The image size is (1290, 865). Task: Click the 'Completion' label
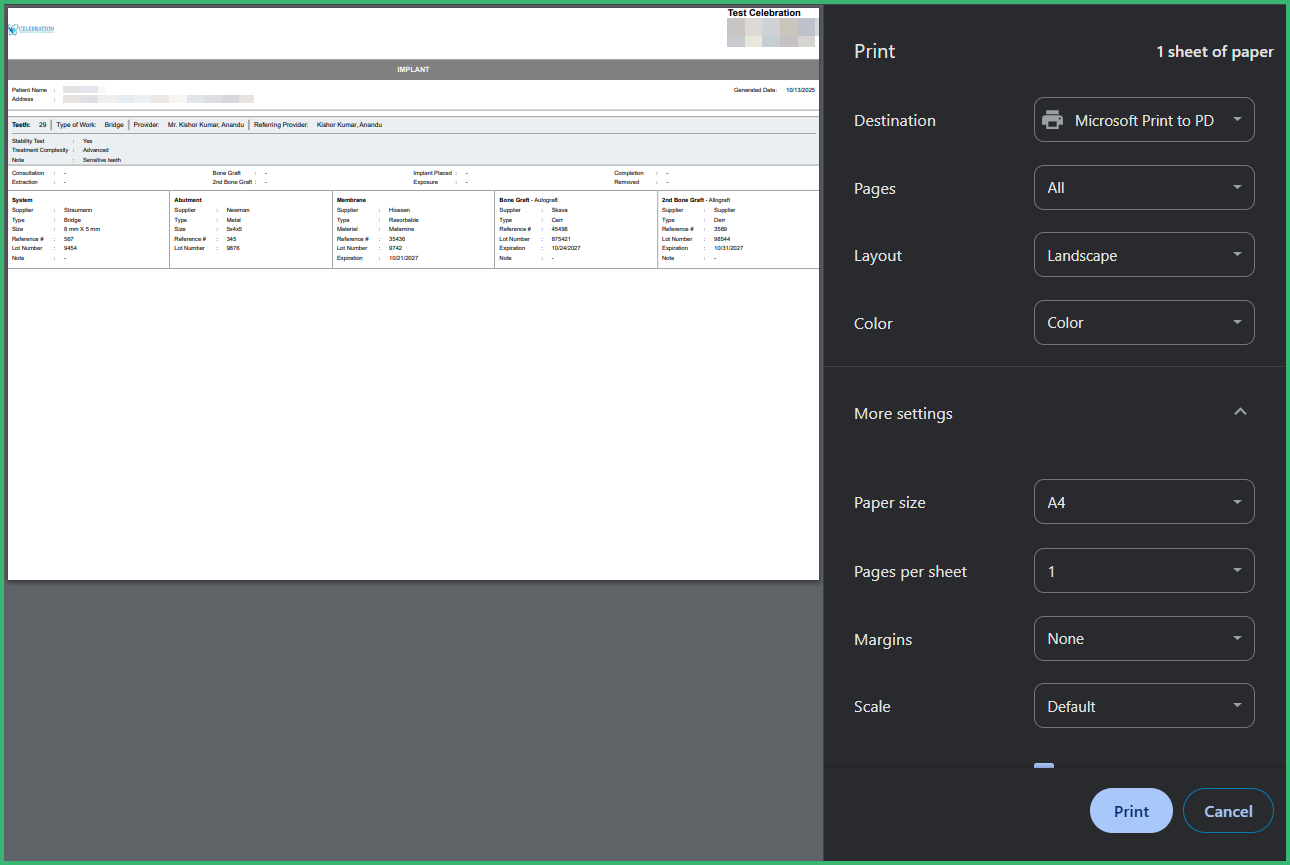point(629,173)
